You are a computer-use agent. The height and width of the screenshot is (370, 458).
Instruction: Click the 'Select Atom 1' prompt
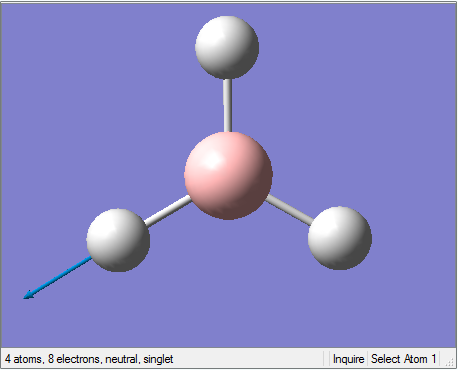coord(403,359)
